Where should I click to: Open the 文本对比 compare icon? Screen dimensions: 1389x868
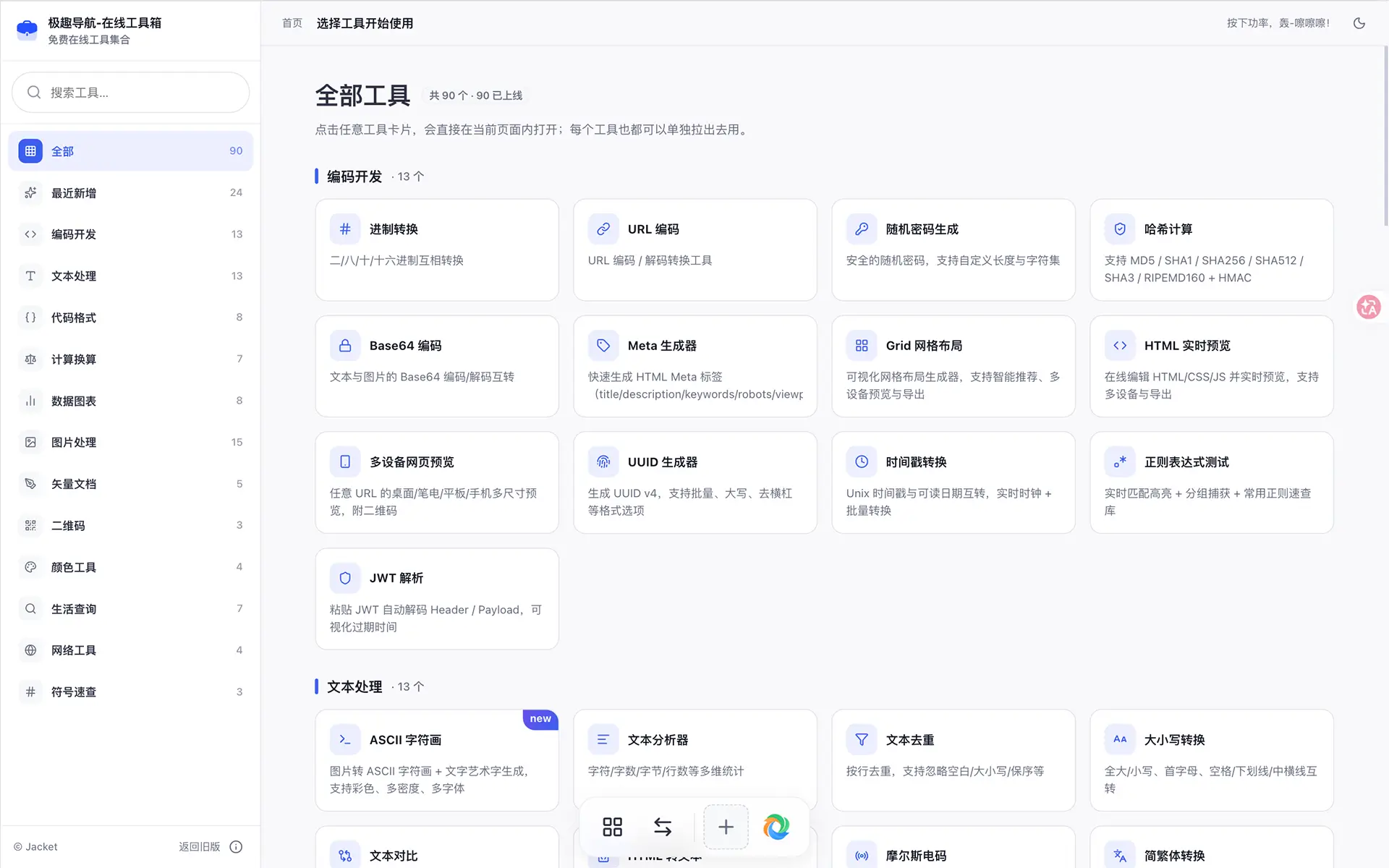click(345, 856)
